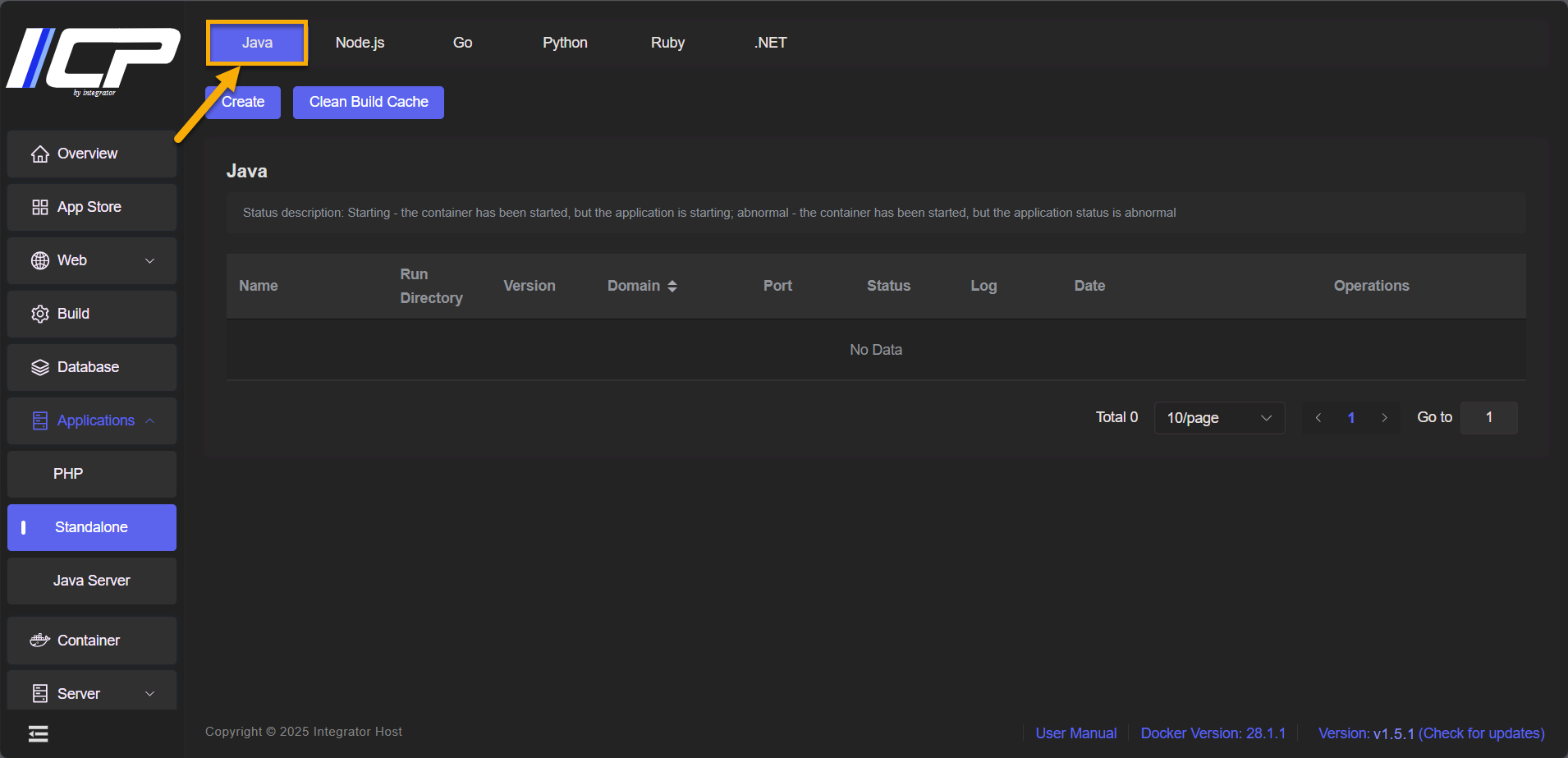Click the Container docker whale icon
Screen dimensions: 1568x758
[x=40, y=641]
